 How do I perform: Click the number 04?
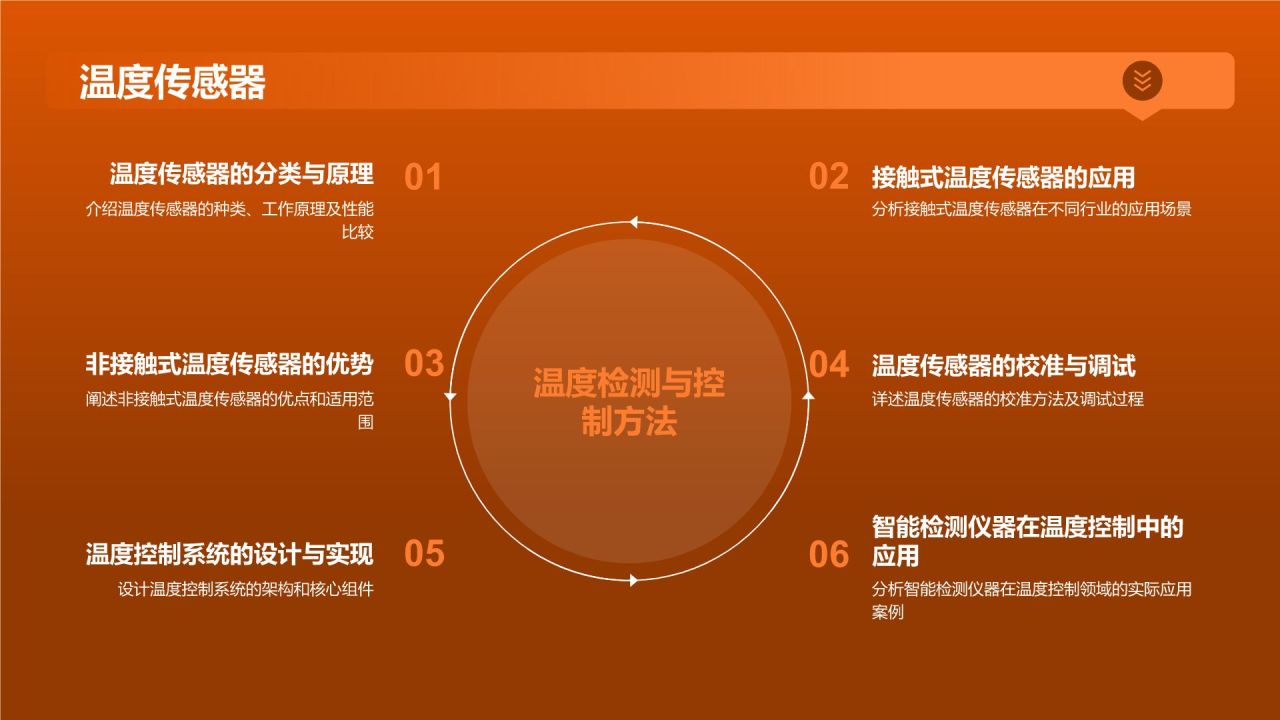point(828,364)
